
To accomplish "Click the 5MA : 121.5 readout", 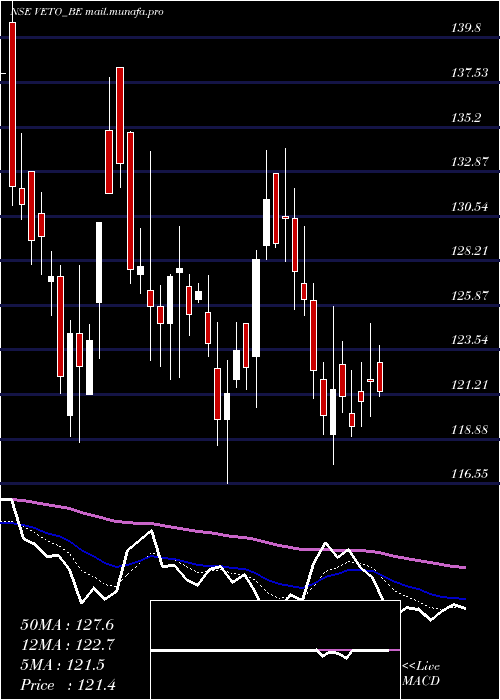I will click(x=62, y=665).
